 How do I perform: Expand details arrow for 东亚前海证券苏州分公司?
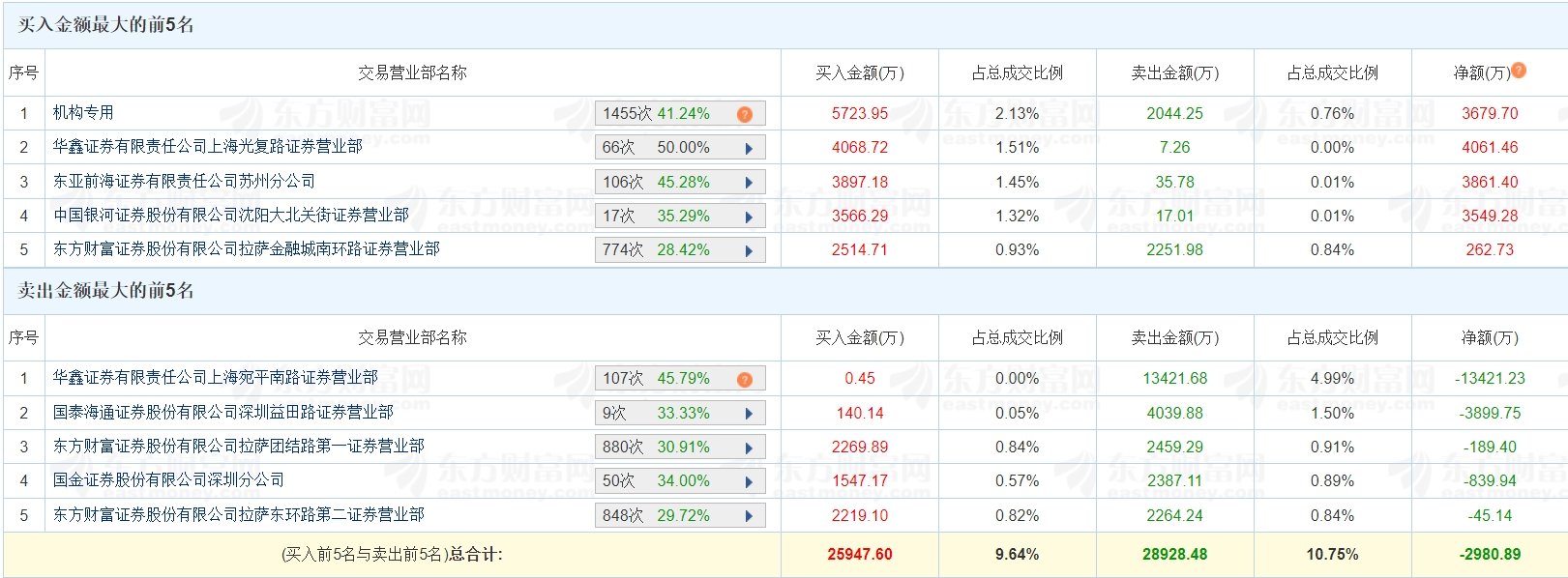[749, 182]
